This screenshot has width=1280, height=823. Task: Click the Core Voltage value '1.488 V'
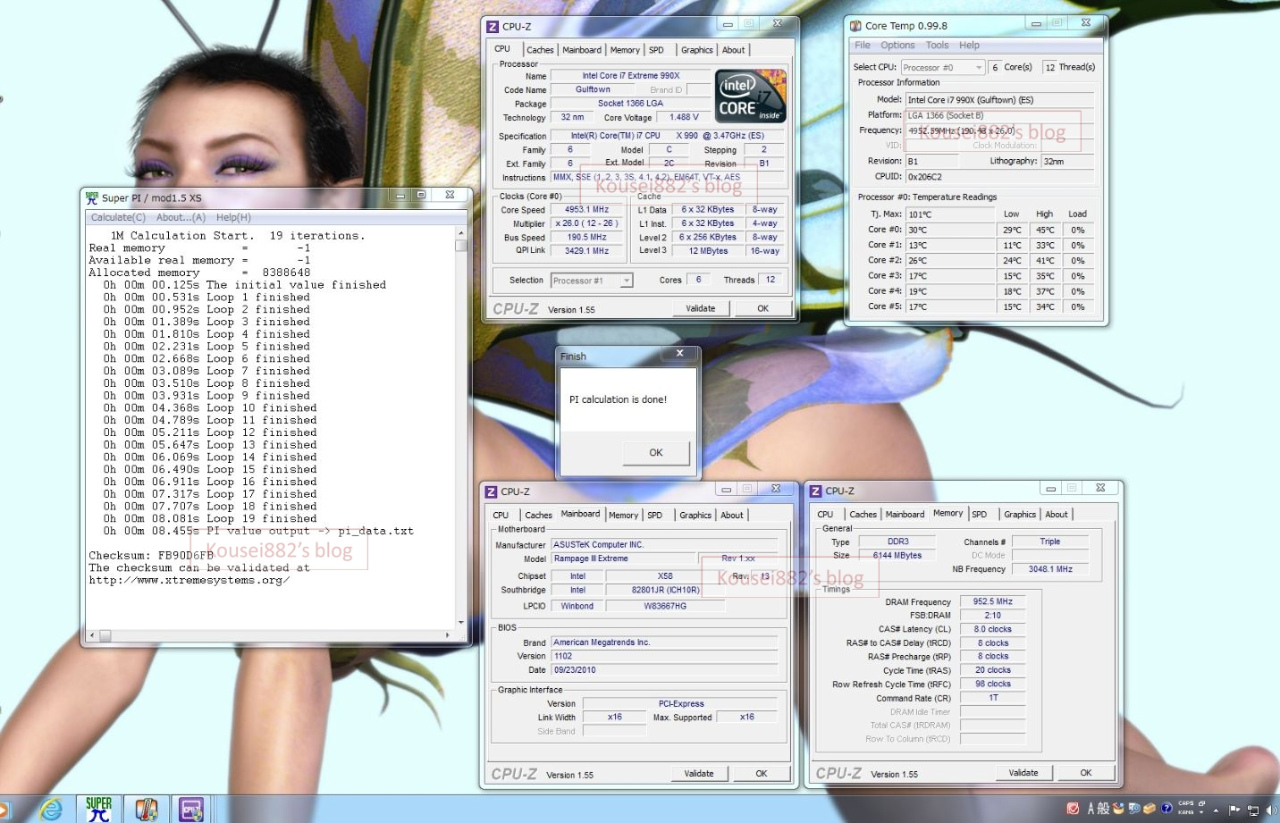(685, 118)
